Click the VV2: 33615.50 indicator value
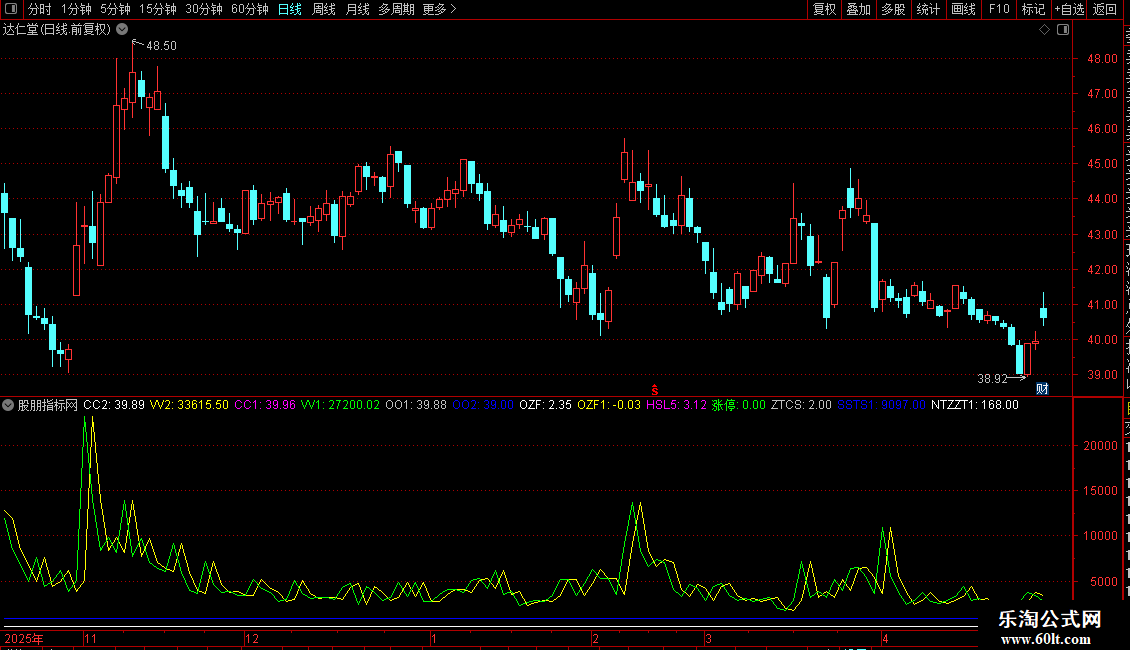This screenshot has width=1130, height=650. [189, 405]
